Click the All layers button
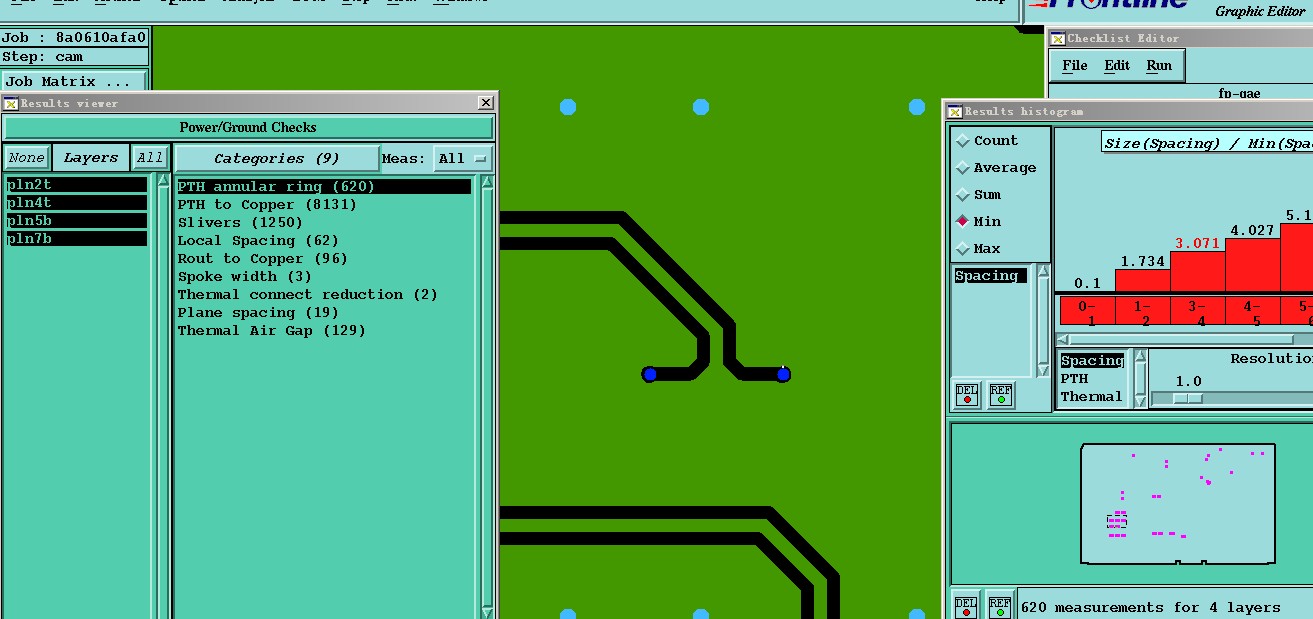Viewport: 1313px width, 619px height. click(150, 158)
